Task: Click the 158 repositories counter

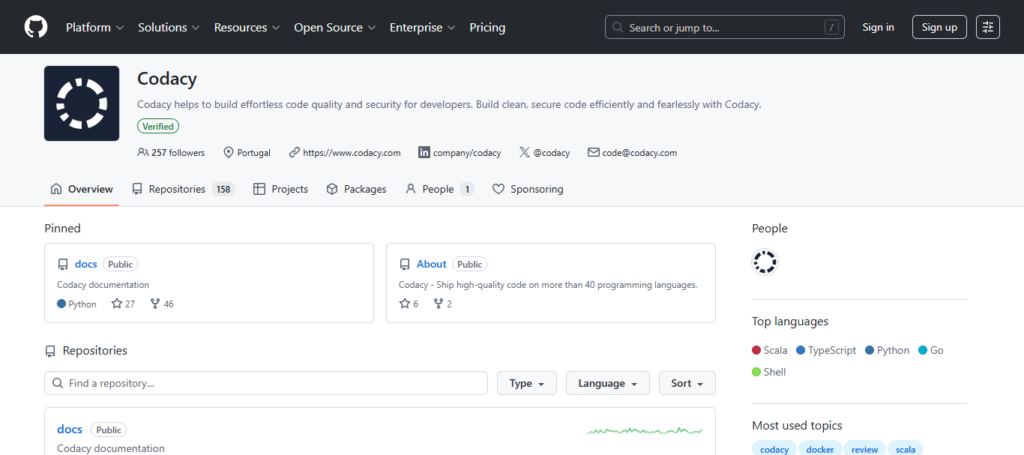Action: pos(224,189)
